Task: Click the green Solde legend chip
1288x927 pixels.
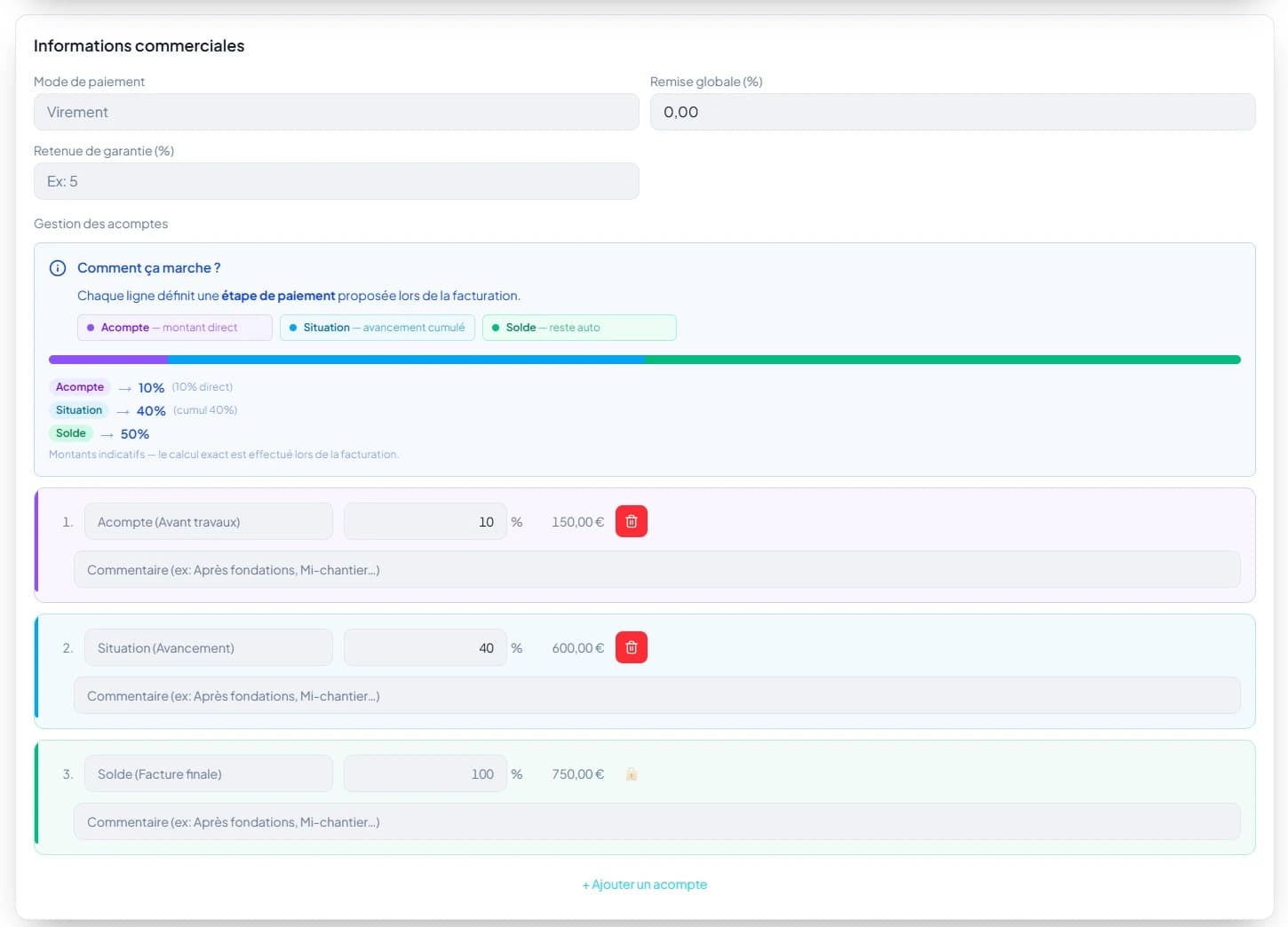Action: coord(578,328)
